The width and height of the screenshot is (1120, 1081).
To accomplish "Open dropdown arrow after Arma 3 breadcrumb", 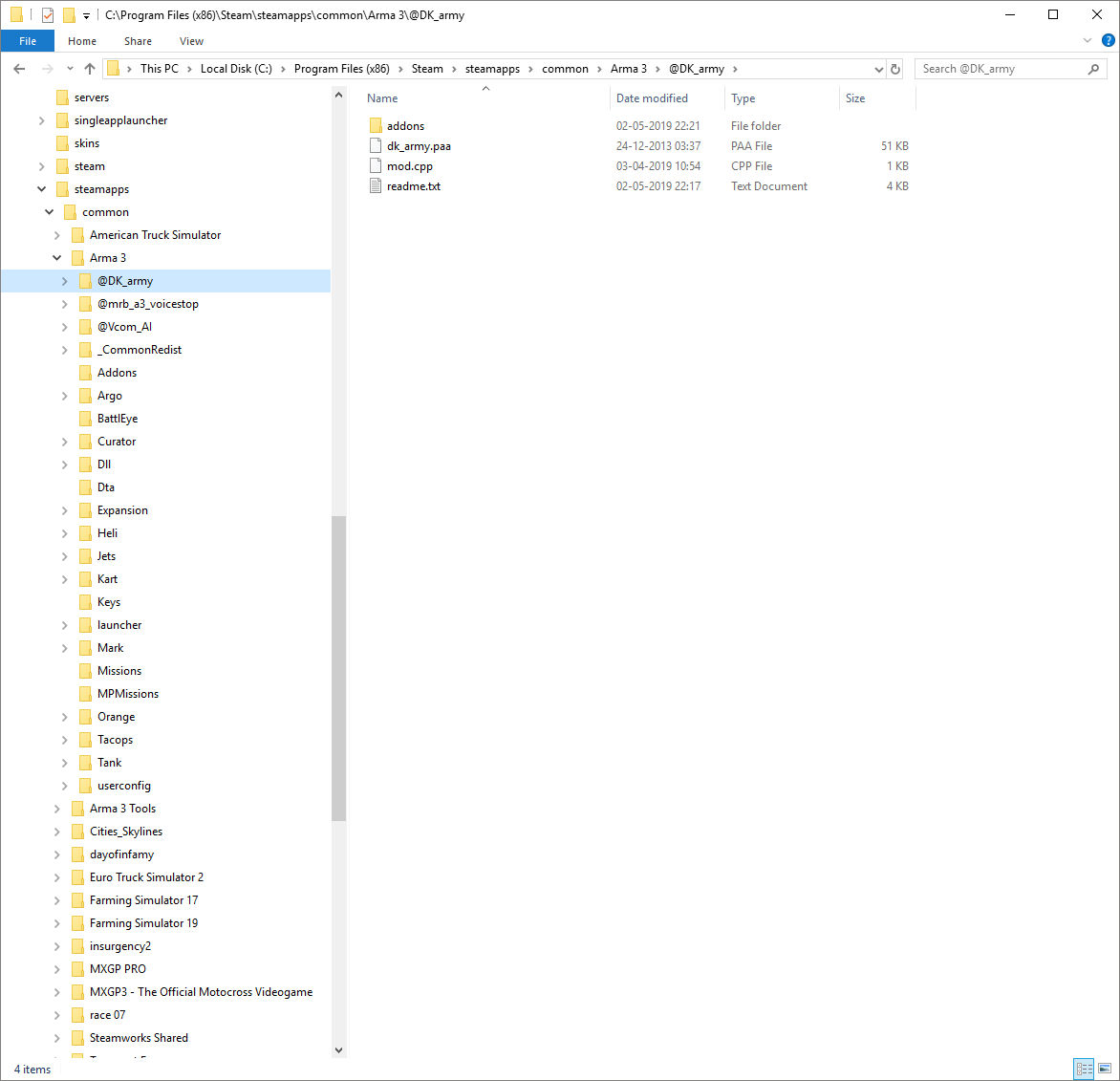I will (x=657, y=69).
